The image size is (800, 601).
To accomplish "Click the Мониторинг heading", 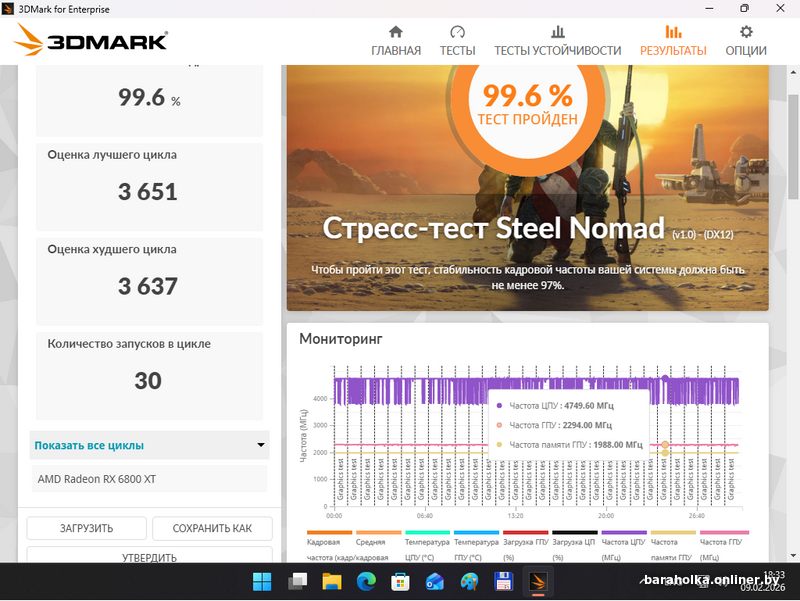I will 341,339.
